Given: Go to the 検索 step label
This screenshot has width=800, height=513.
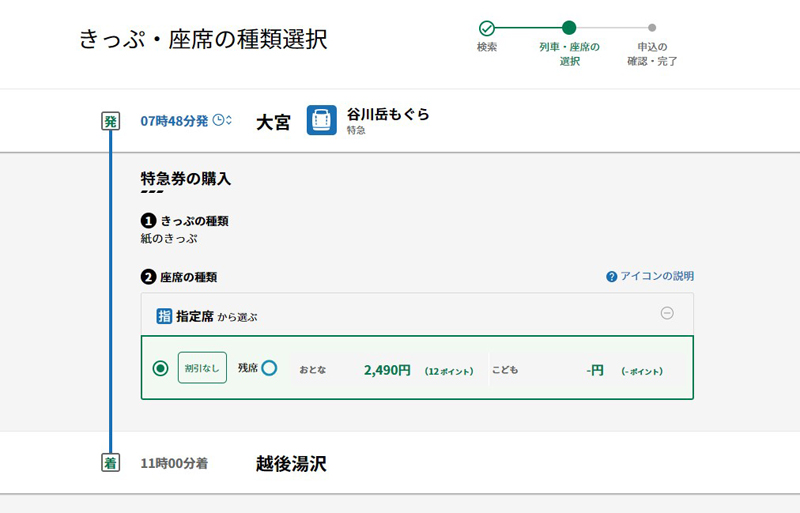Looking at the screenshot, I should [x=486, y=47].
